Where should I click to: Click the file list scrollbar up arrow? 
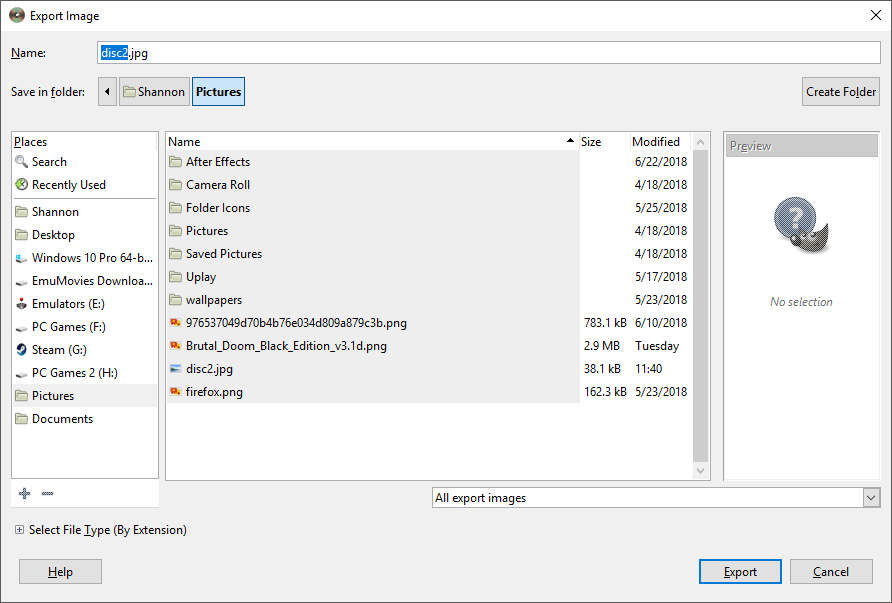pos(700,142)
